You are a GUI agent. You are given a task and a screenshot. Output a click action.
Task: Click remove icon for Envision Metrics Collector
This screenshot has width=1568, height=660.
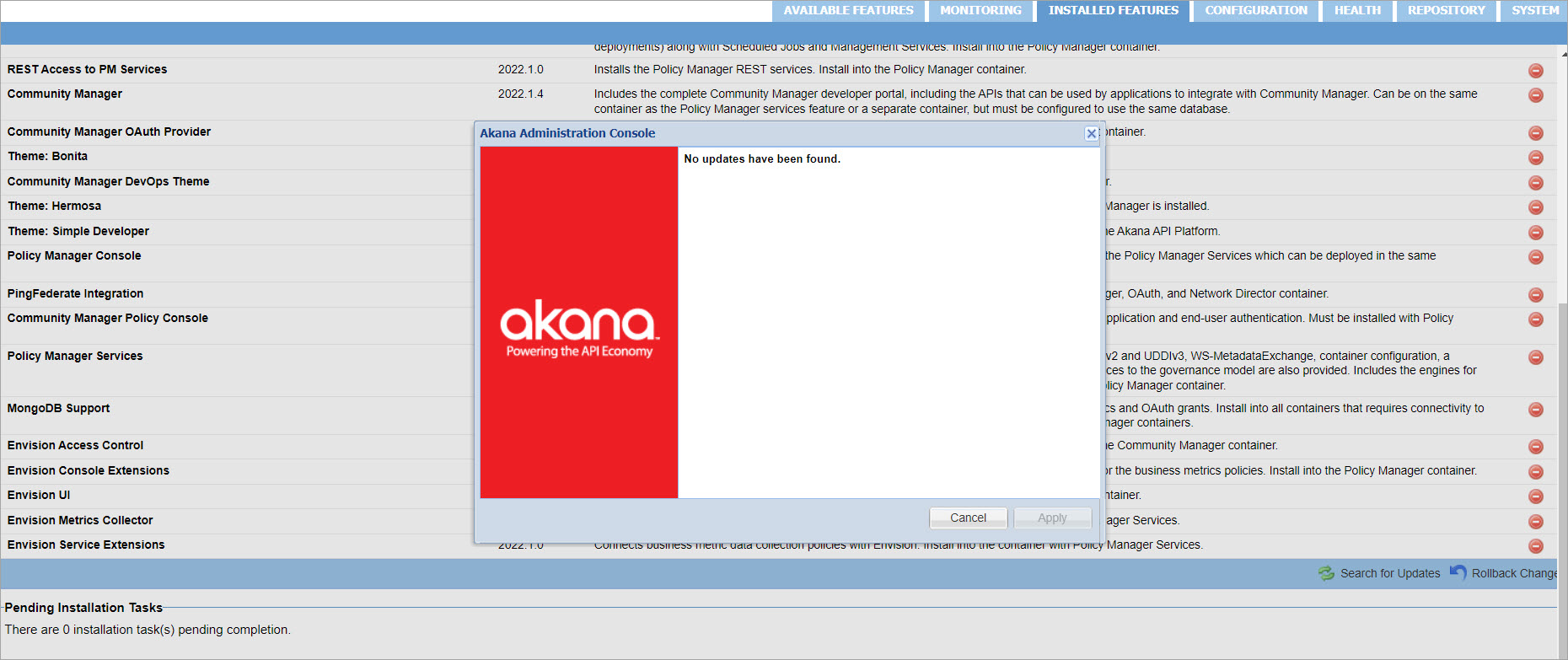pyautogui.click(x=1536, y=522)
